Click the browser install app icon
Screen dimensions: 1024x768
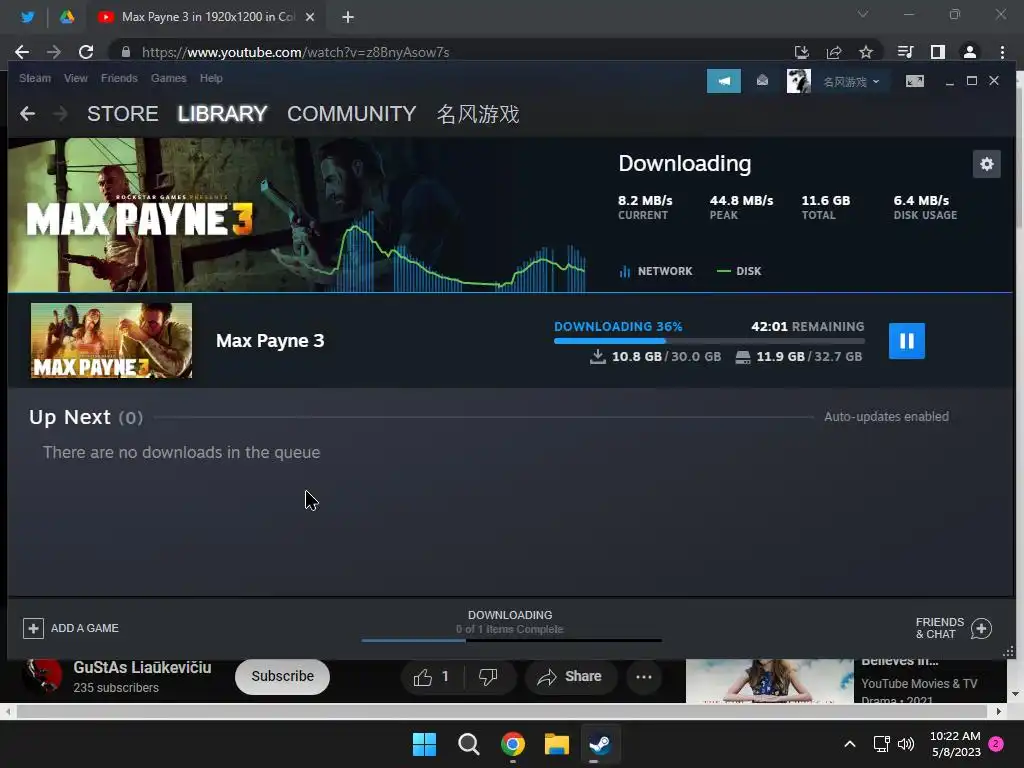click(x=801, y=52)
